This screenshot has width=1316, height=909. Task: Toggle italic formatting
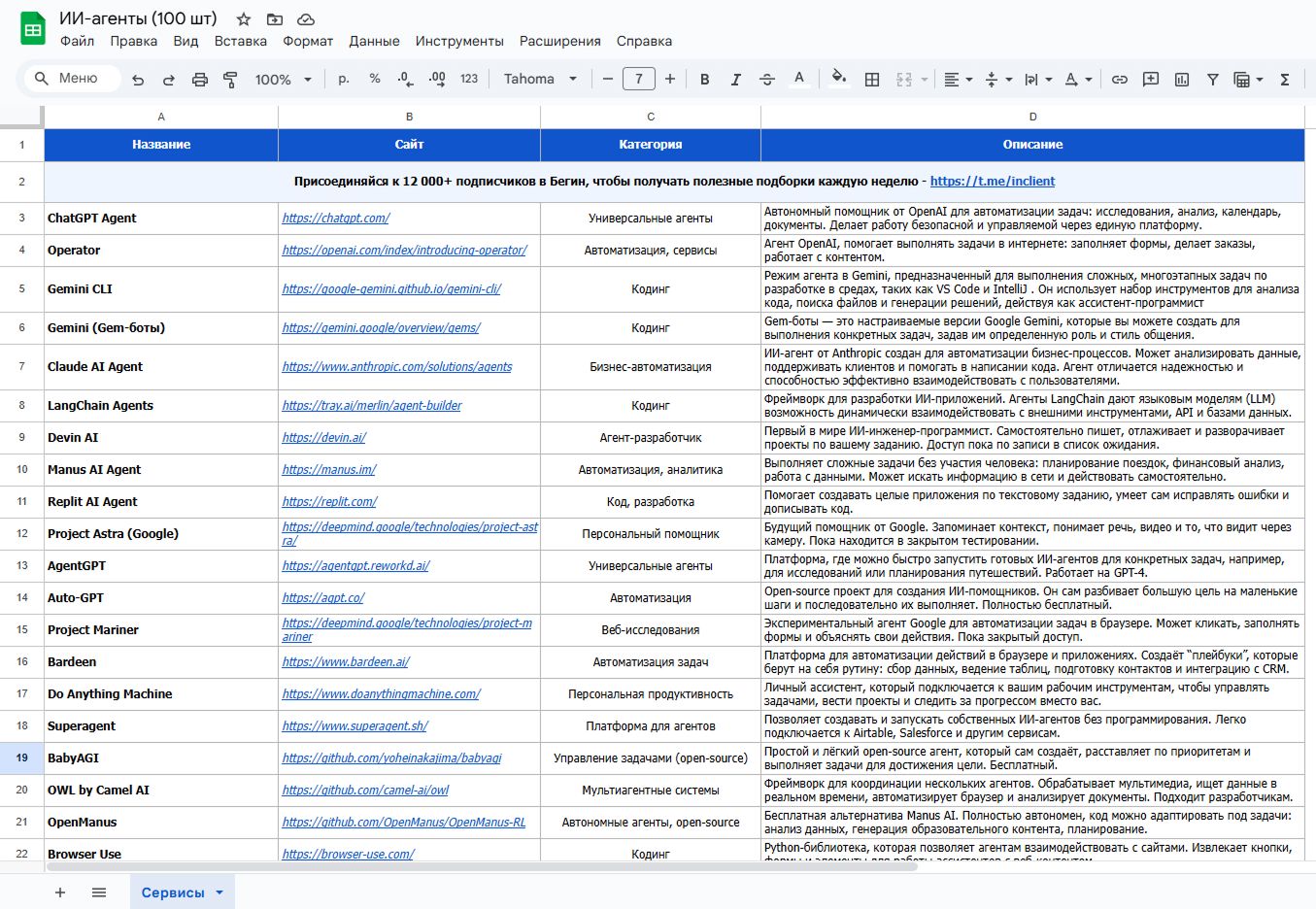click(x=735, y=80)
